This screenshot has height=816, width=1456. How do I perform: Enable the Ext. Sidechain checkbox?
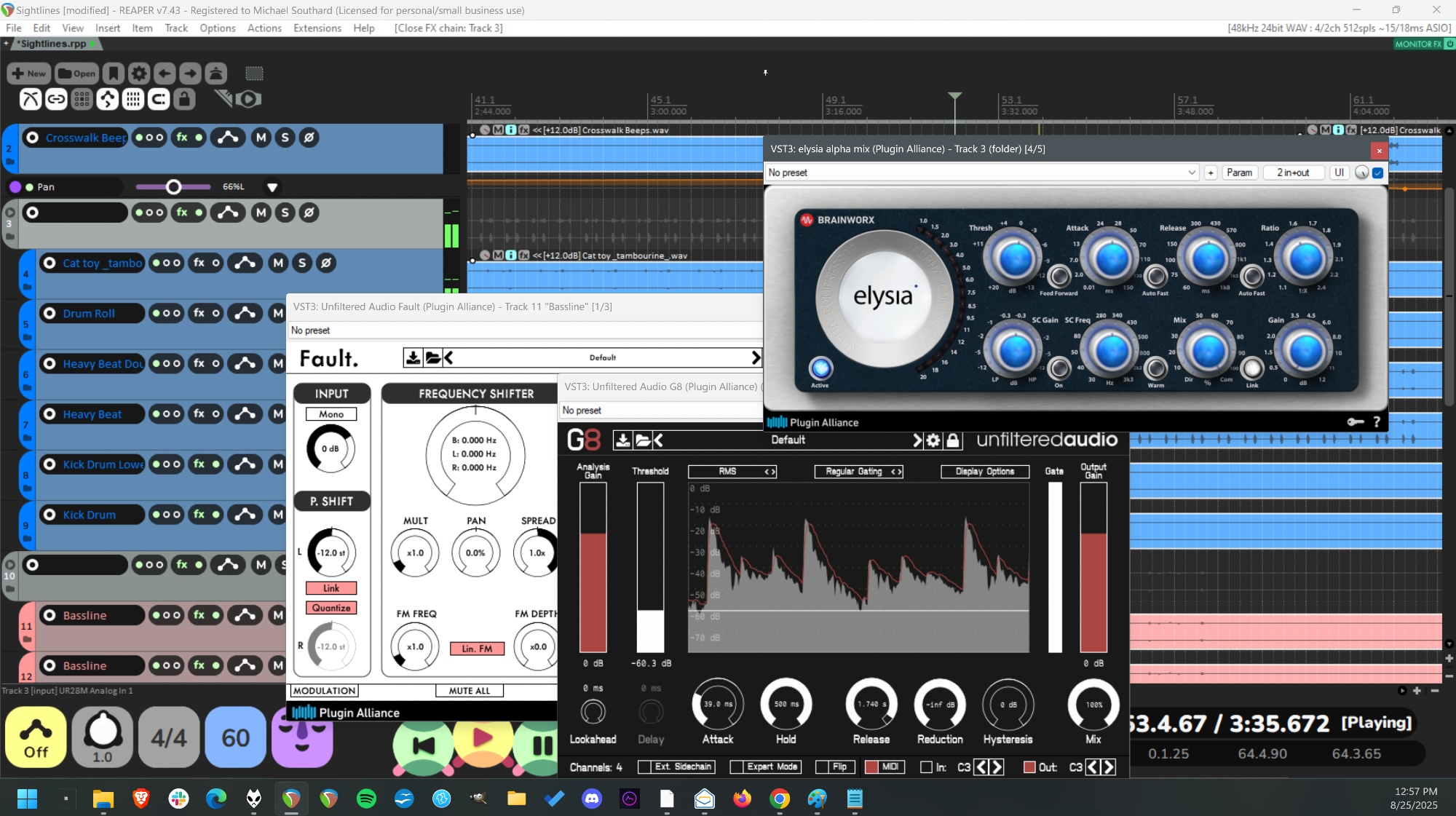click(644, 767)
